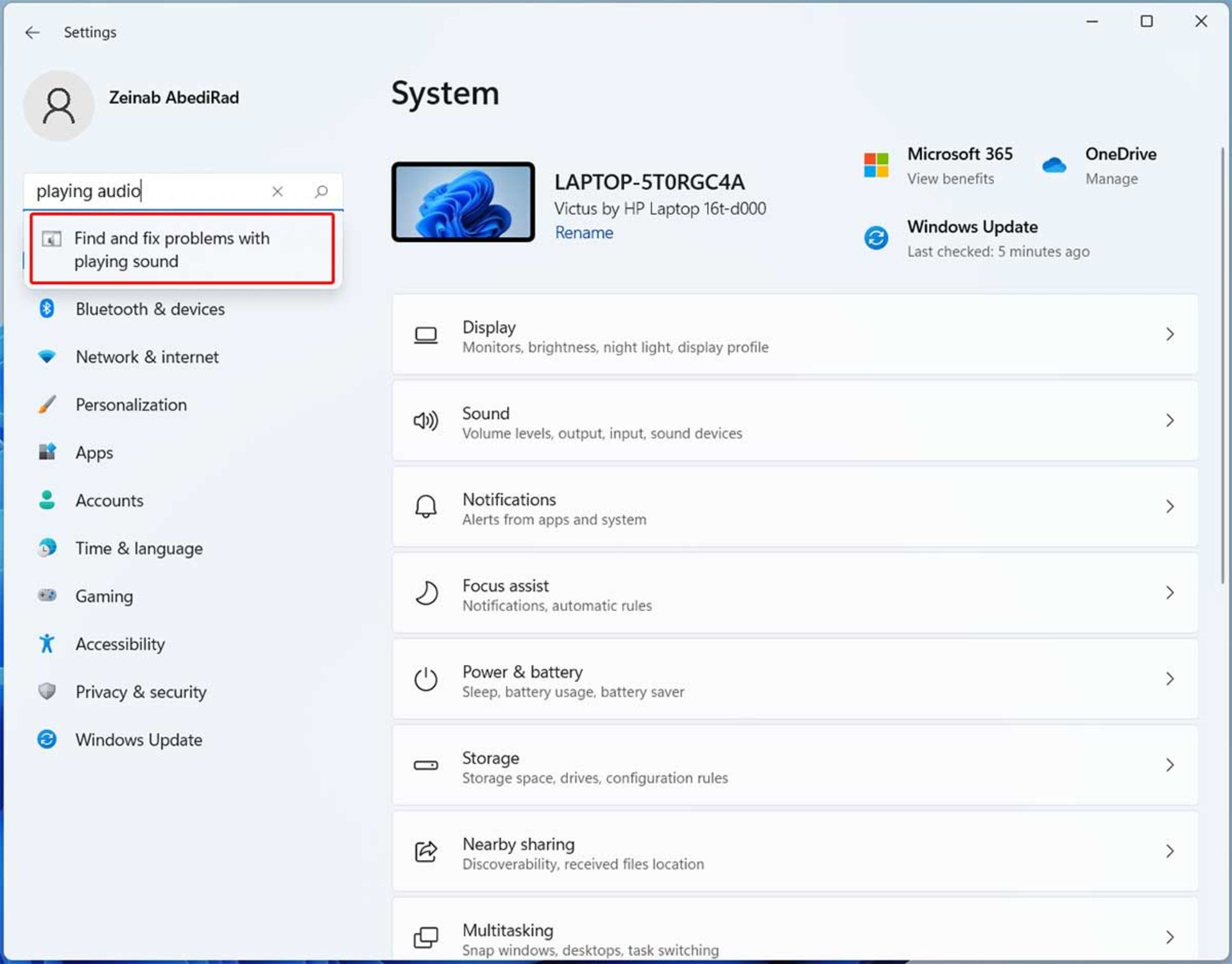This screenshot has width=1232, height=964.
Task: Click the magnifier search icon
Action: pos(321,191)
